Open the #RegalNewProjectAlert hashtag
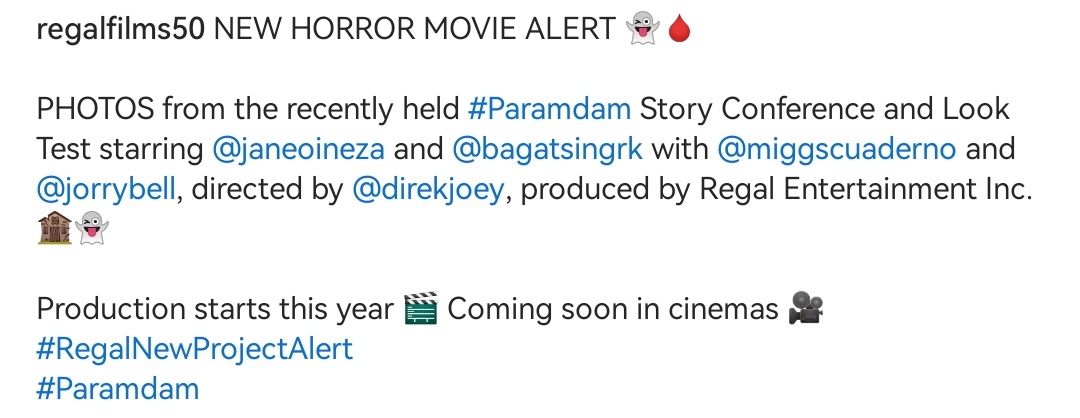Screen dimensions: 1080x418 tap(195, 348)
